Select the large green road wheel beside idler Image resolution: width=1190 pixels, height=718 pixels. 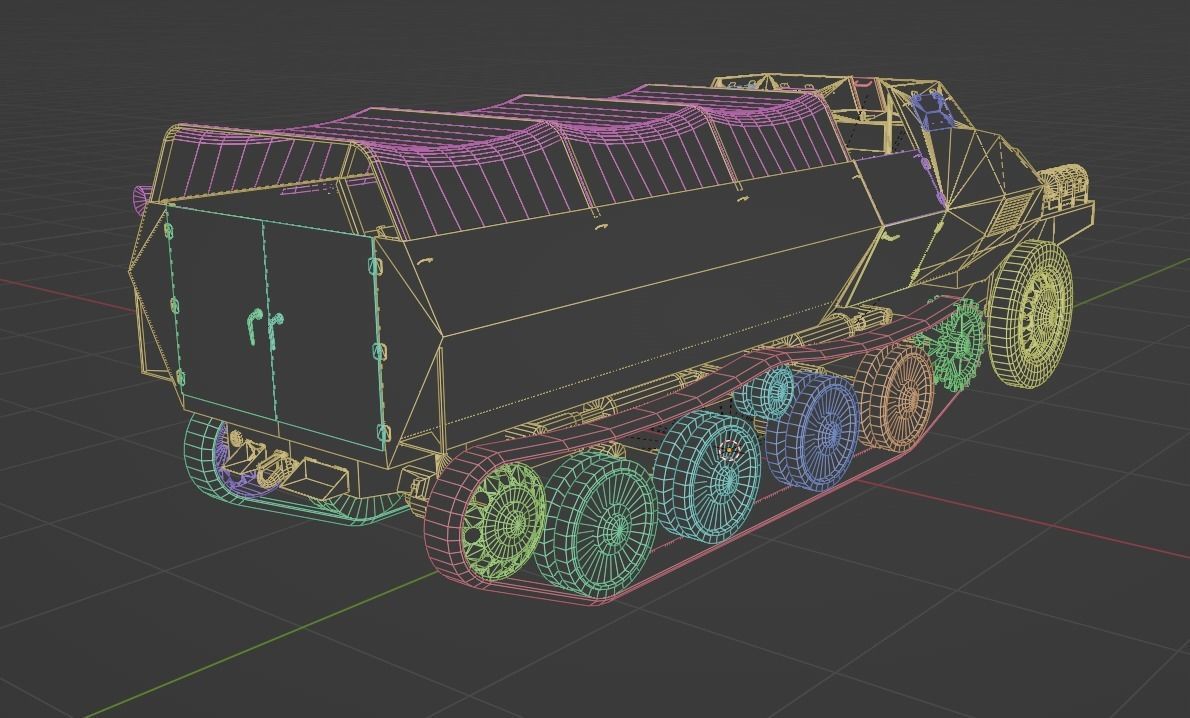[597, 523]
